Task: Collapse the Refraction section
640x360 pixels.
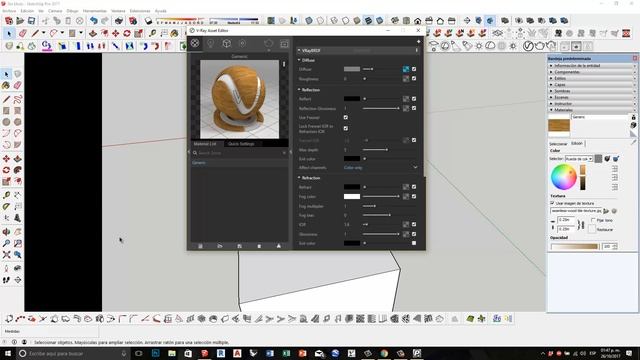Action: [299, 178]
